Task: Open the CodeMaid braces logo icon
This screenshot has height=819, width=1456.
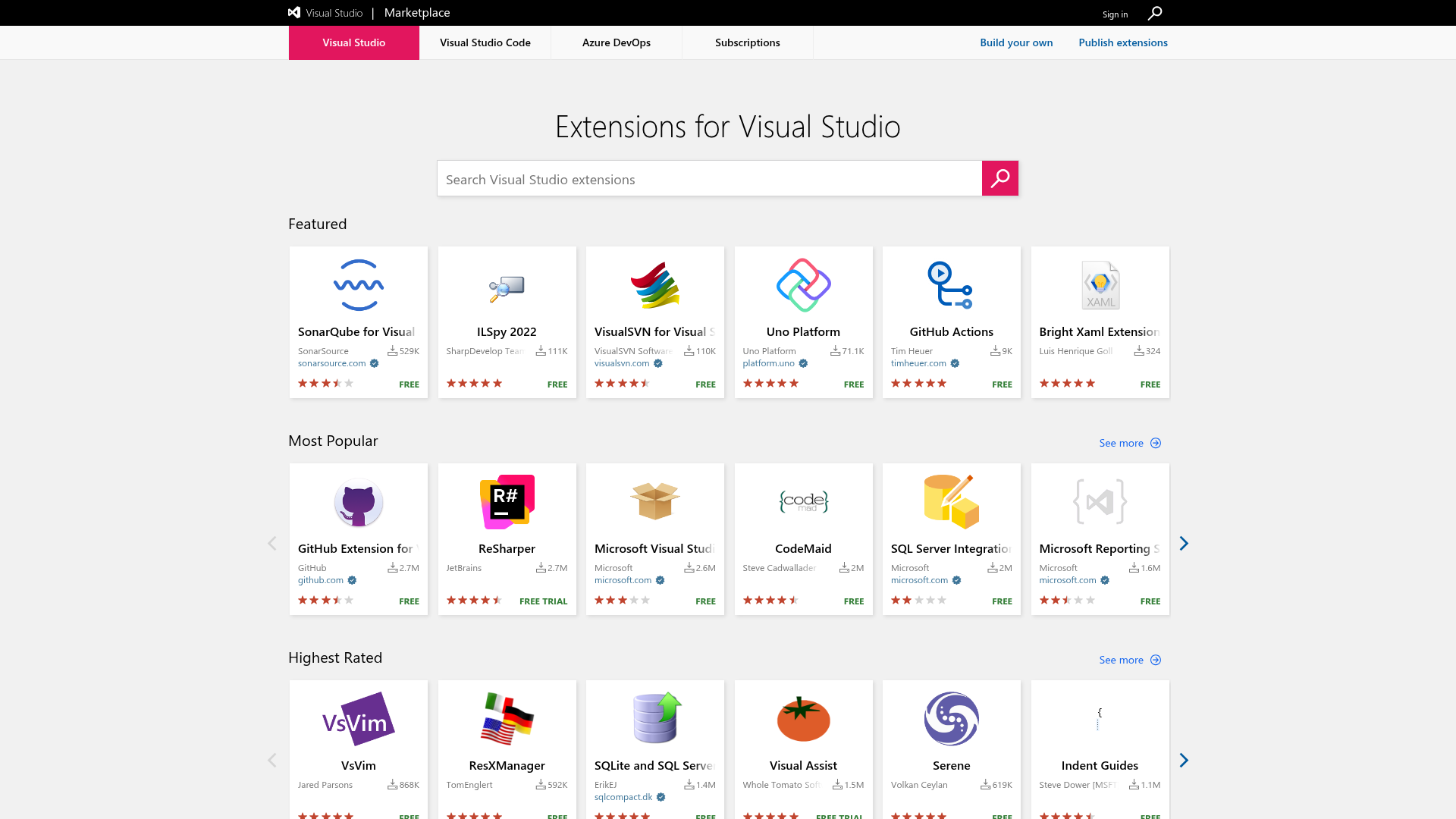Action: point(803,501)
